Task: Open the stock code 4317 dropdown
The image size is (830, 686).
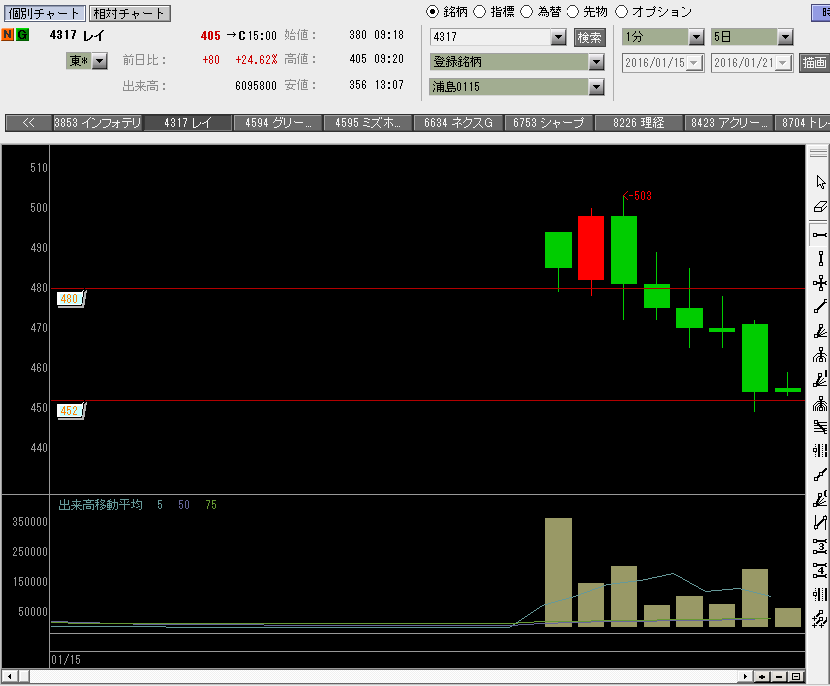Action: click(558, 37)
